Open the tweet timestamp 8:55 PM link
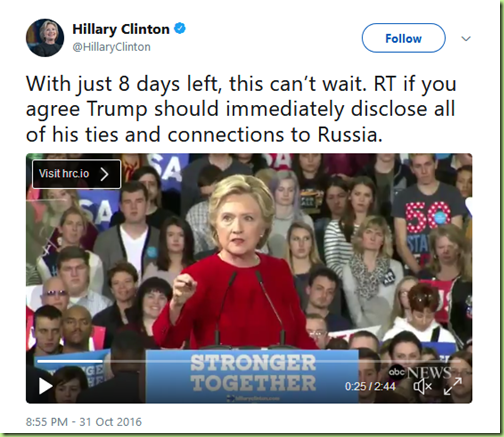504x437 pixels. point(47,422)
